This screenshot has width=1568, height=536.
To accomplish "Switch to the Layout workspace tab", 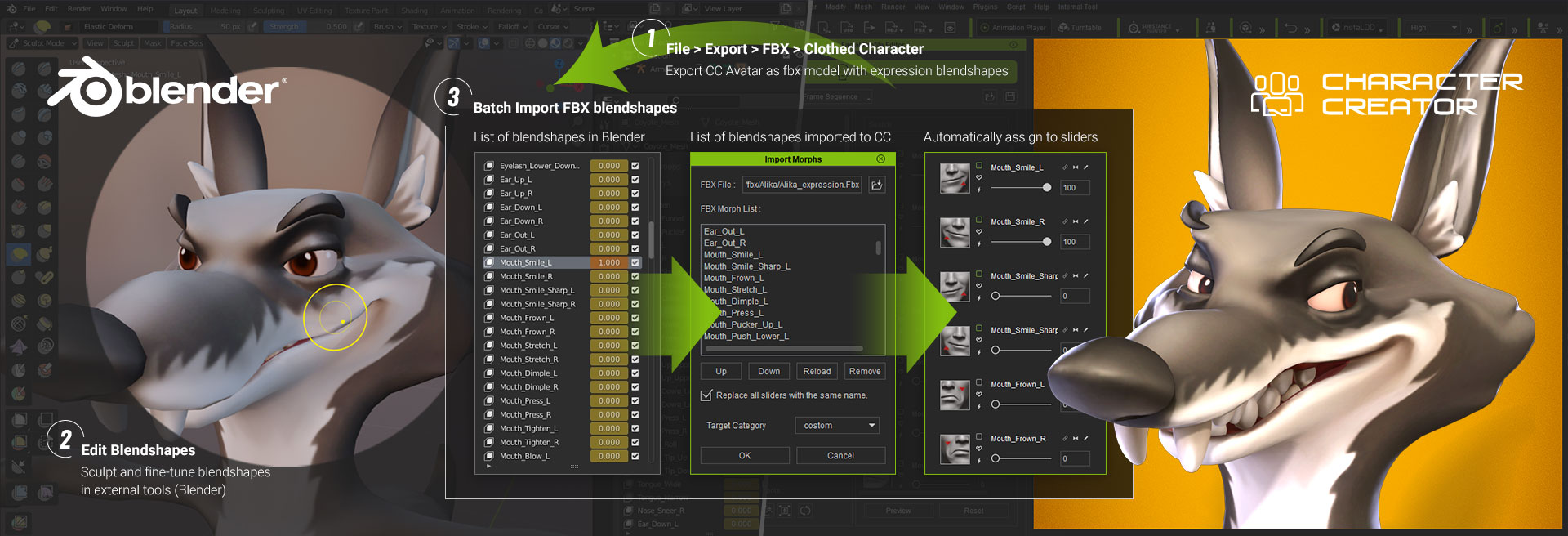I will (x=185, y=11).
